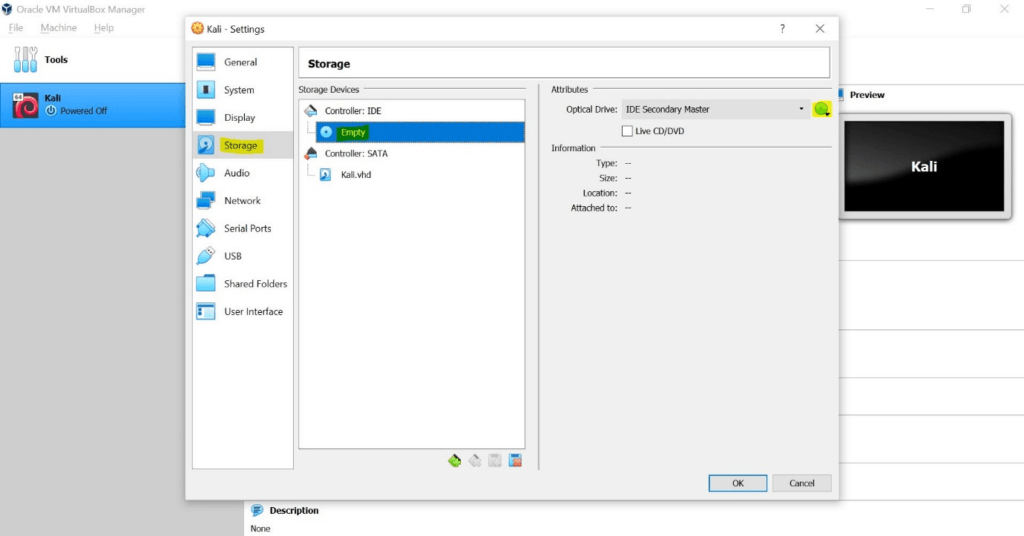Click the choose disk image icon button

click(822, 110)
